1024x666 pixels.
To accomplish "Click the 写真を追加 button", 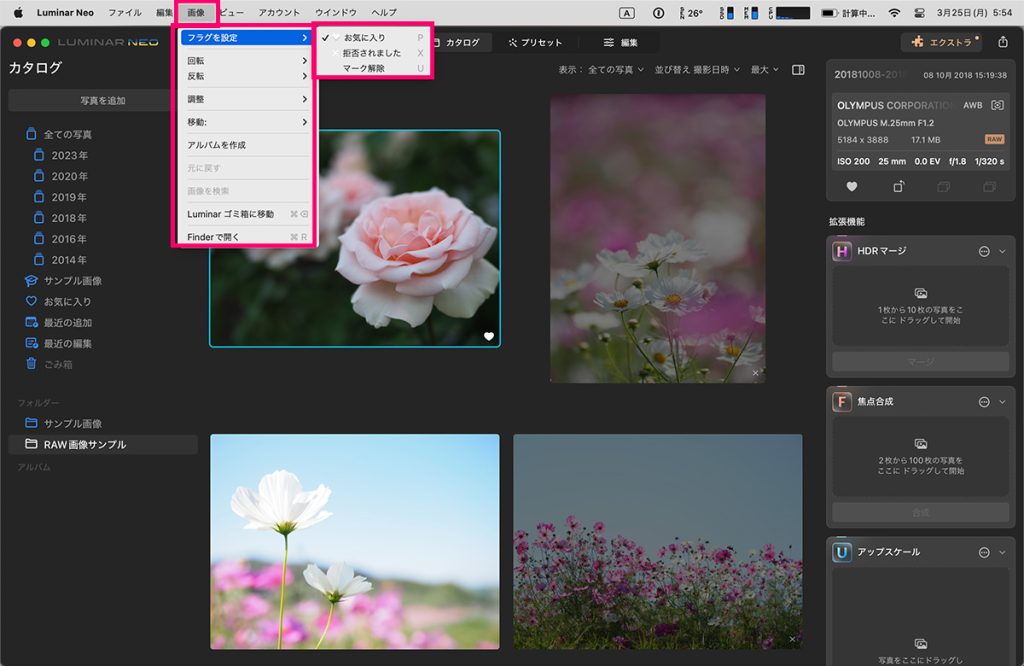I will 103,101.
